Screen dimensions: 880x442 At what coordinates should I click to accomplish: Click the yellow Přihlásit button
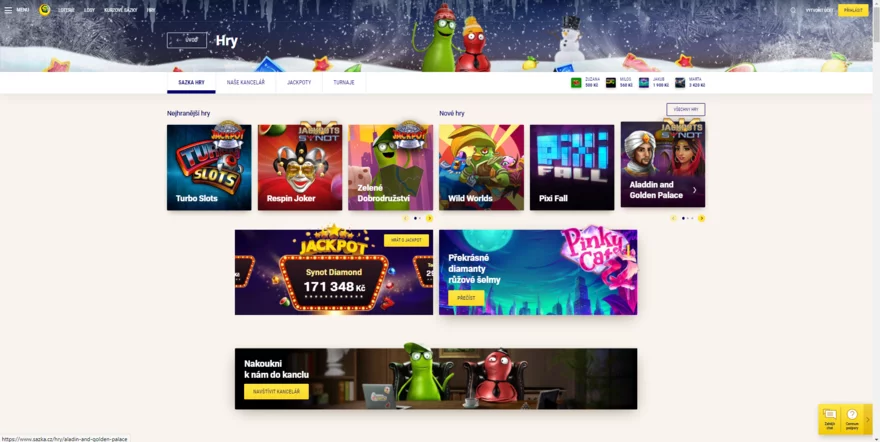tap(853, 10)
